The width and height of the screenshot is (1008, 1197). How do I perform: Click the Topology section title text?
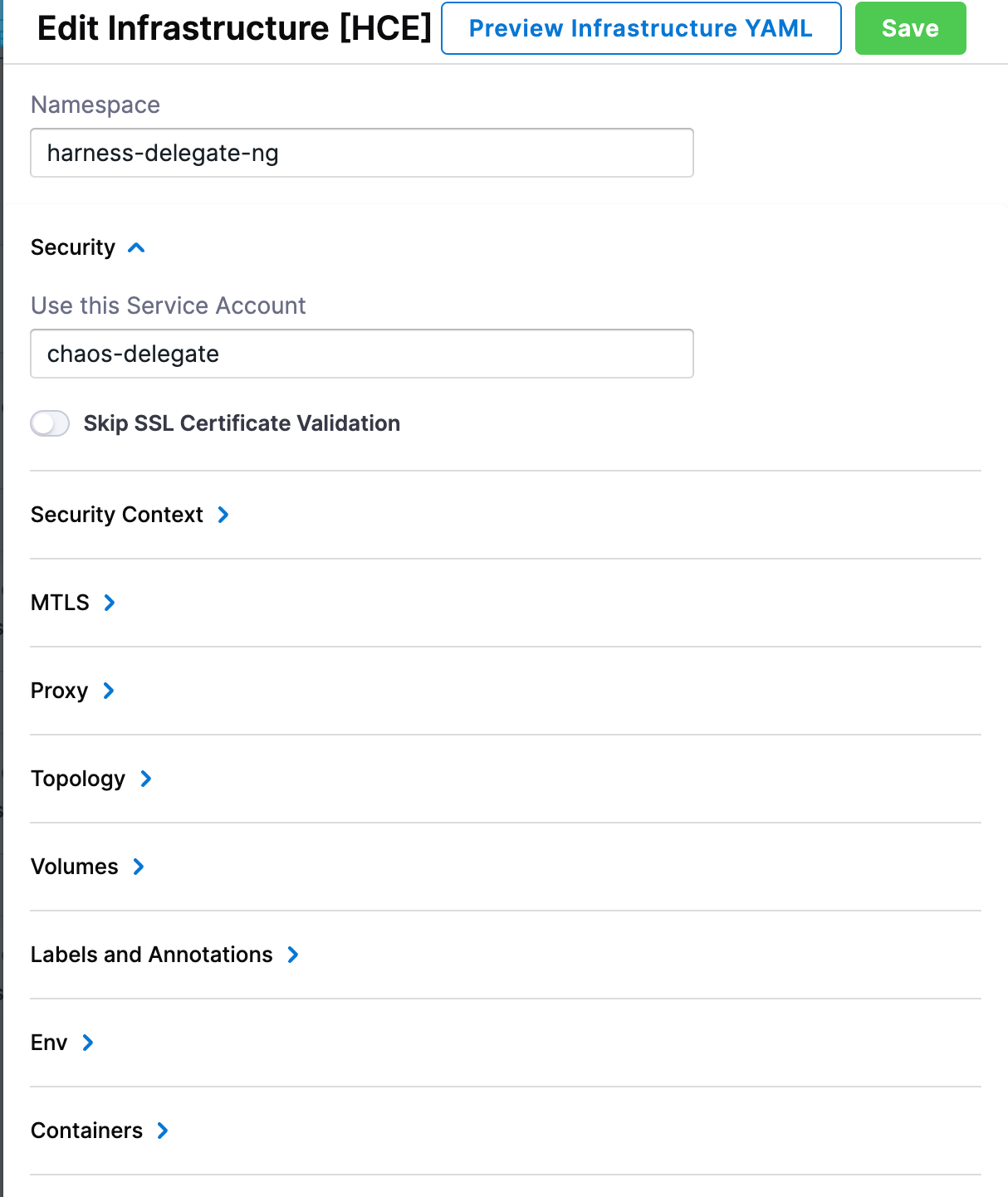coord(78,779)
